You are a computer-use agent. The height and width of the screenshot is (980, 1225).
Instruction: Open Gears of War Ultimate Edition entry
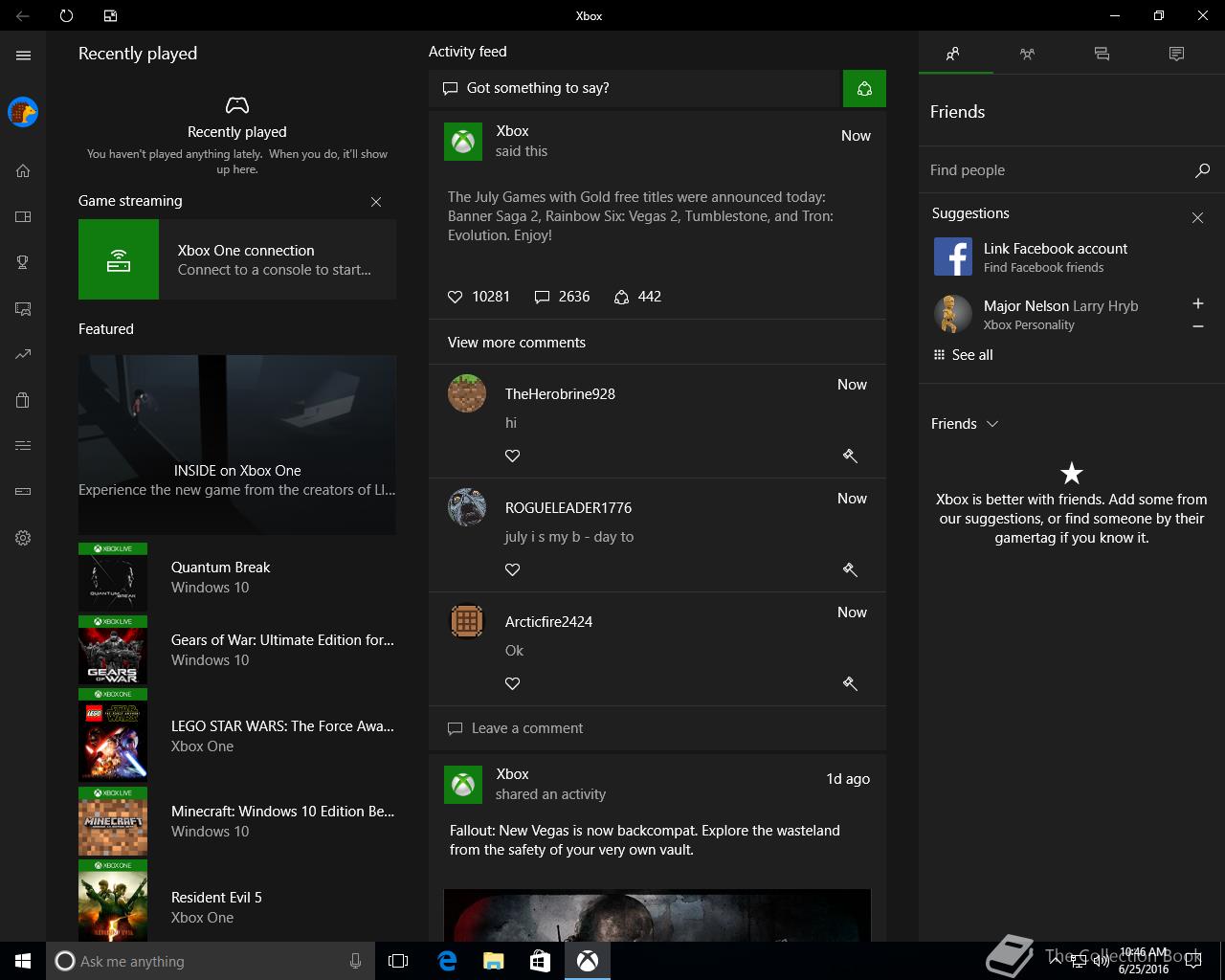tap(237, 650)
